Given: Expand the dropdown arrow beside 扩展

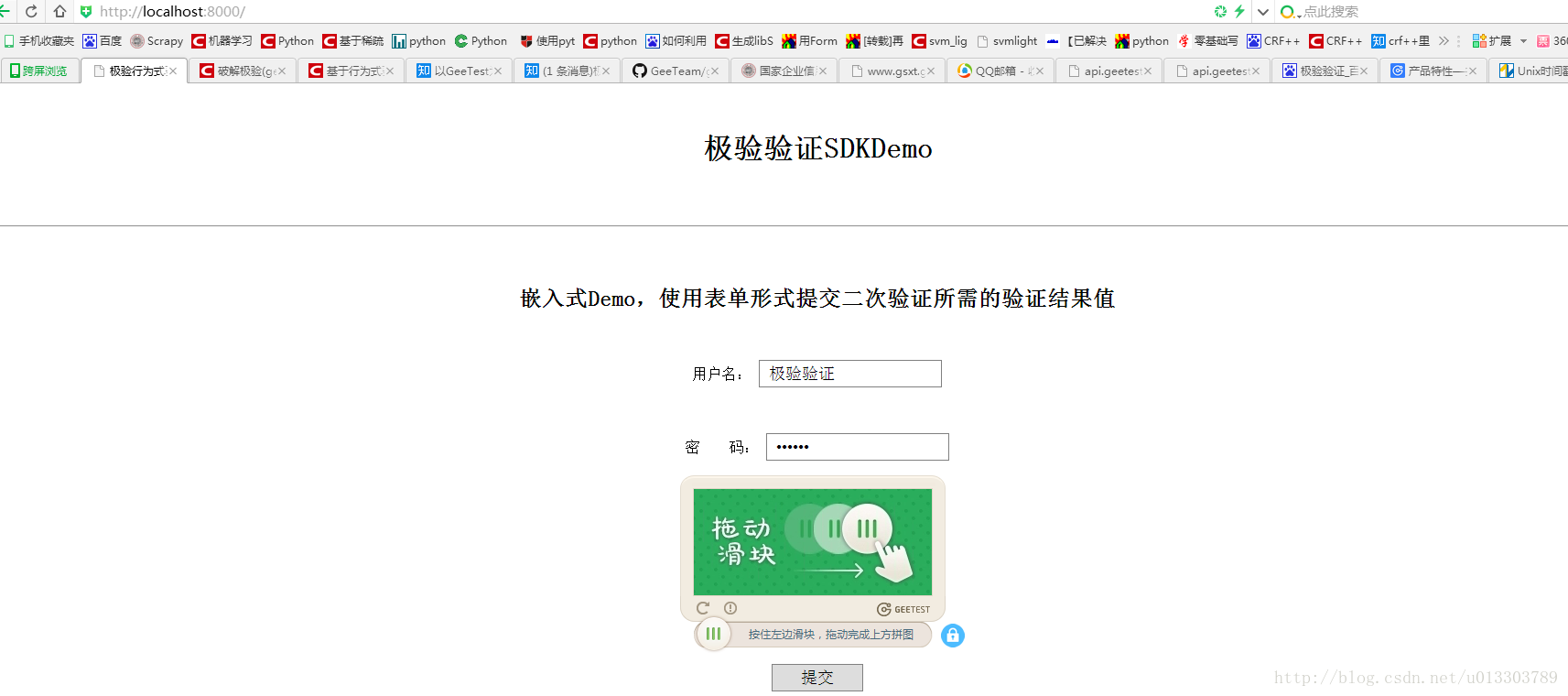Looking at the screenshot, I should (x=1523, y=41).
